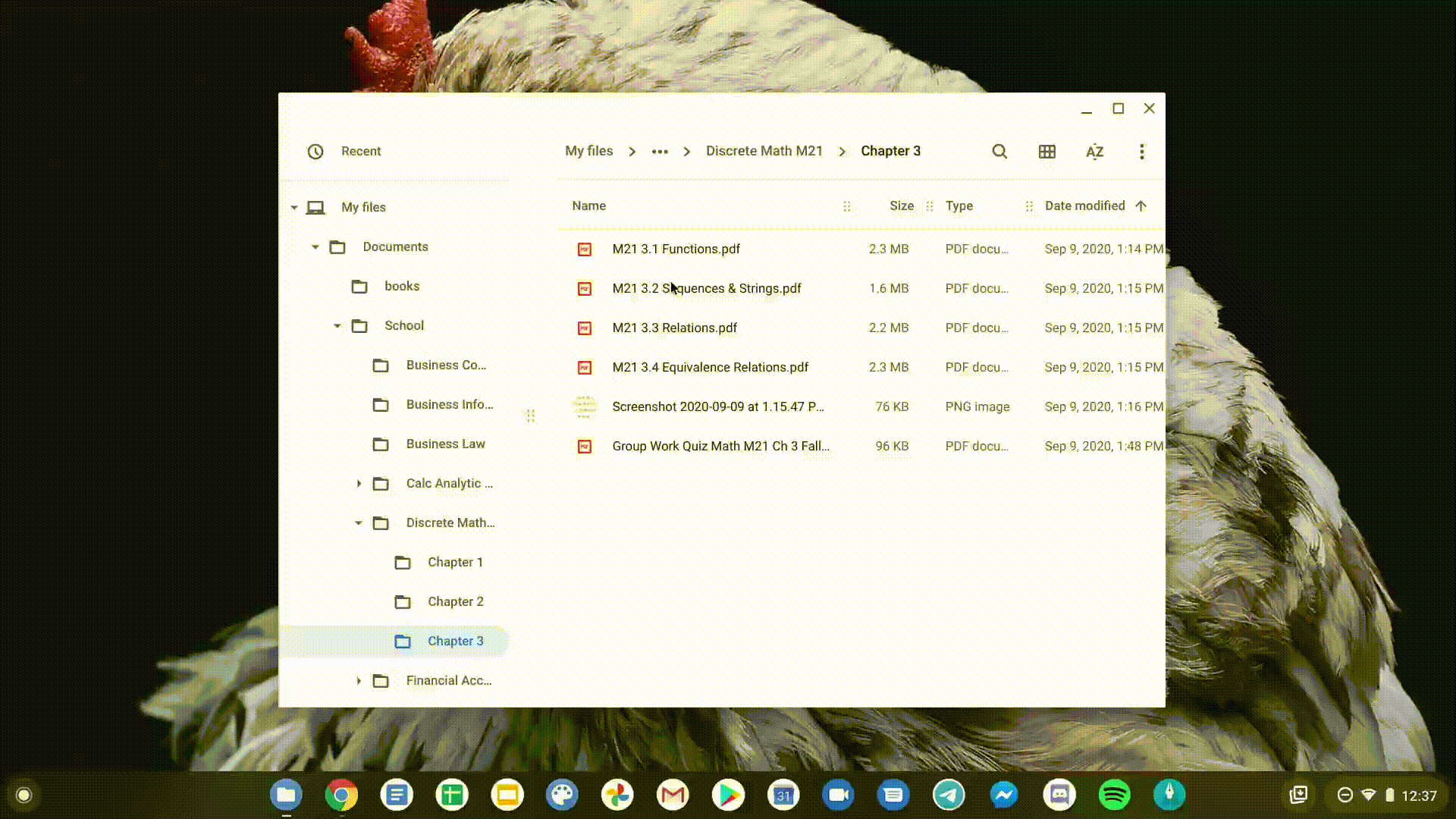Screen dimensions: 1456x819
Task: Open the three-dot more options menu
Action: click(x=1141, y=152)
